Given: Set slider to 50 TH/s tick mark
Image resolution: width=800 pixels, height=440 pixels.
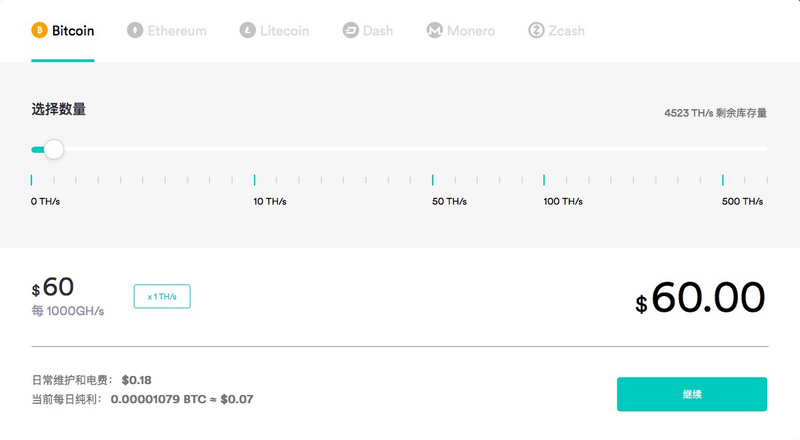Looking at the screenshot, I should (433, 180).
